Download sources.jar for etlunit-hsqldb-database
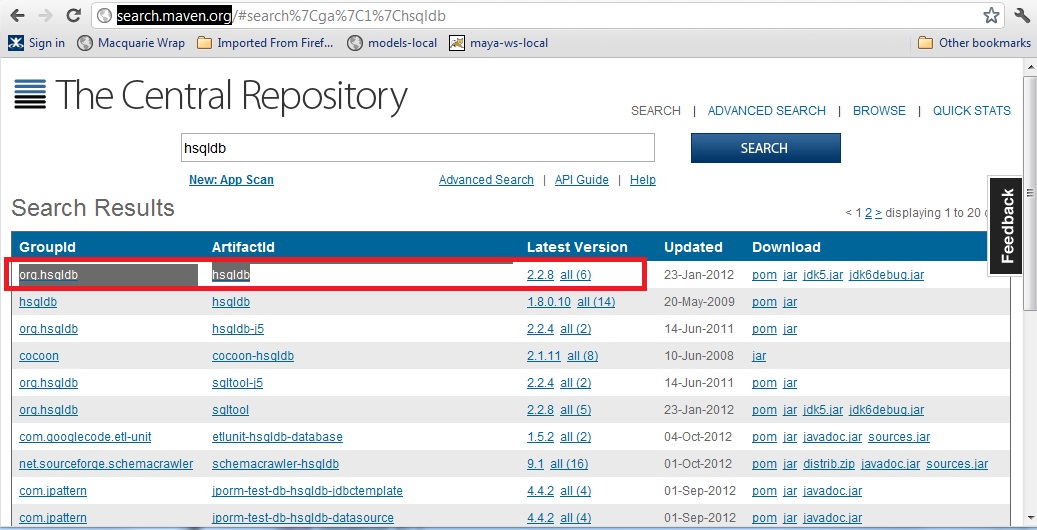Image resolution: width=1037 pixels, height=530 pixels. [x=899, y=437]
